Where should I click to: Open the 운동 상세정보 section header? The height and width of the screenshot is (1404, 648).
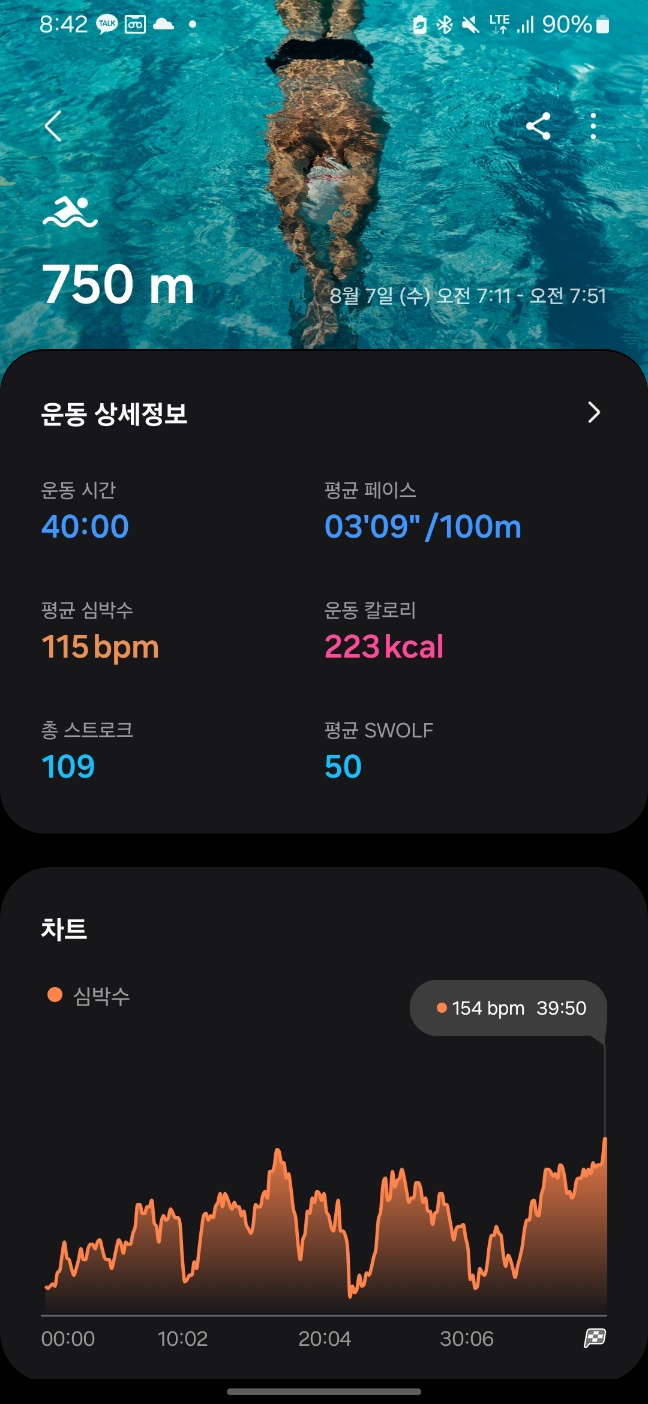[114, 414]
